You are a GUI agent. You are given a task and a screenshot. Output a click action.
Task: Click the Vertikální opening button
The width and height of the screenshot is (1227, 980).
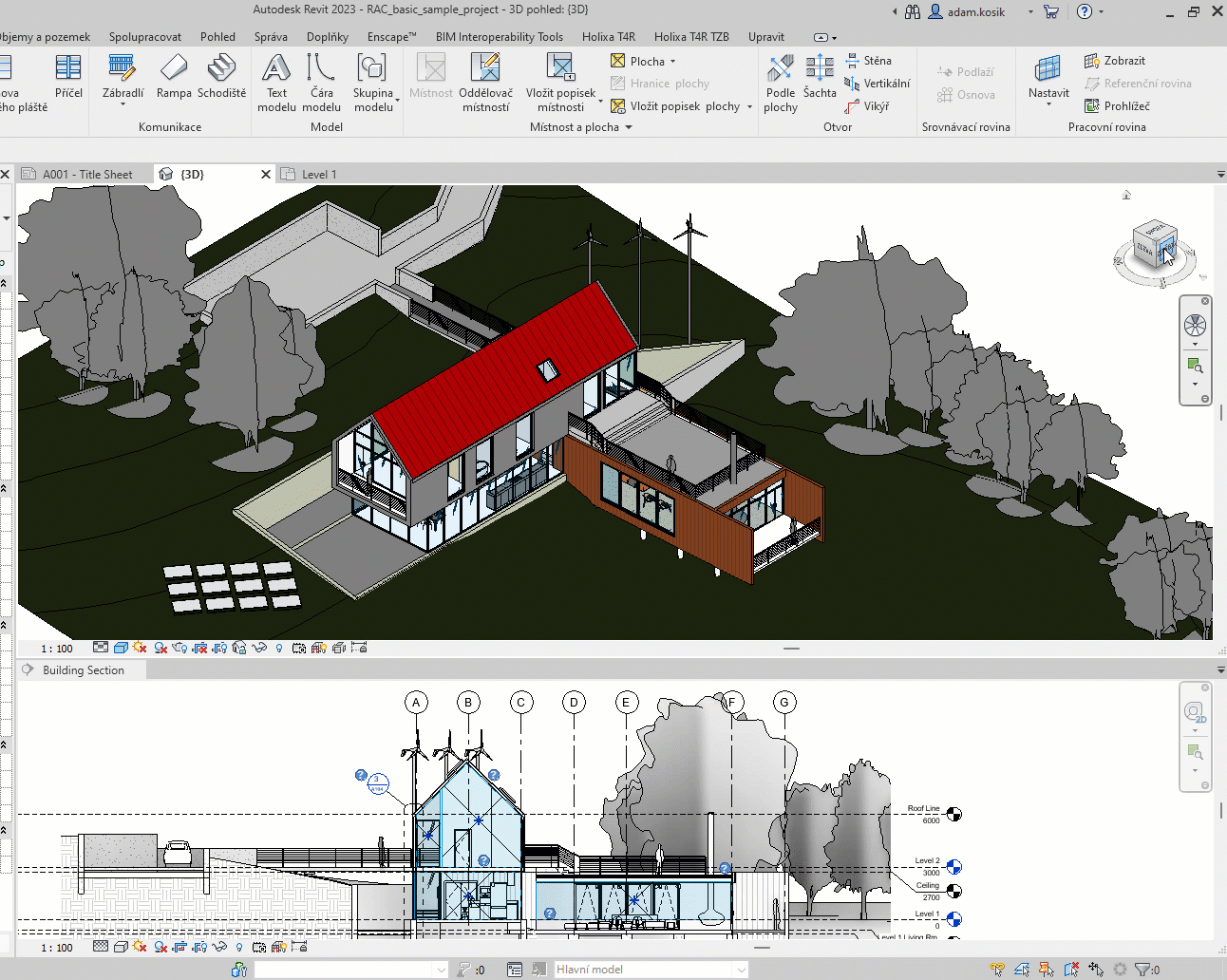[877, 84]
